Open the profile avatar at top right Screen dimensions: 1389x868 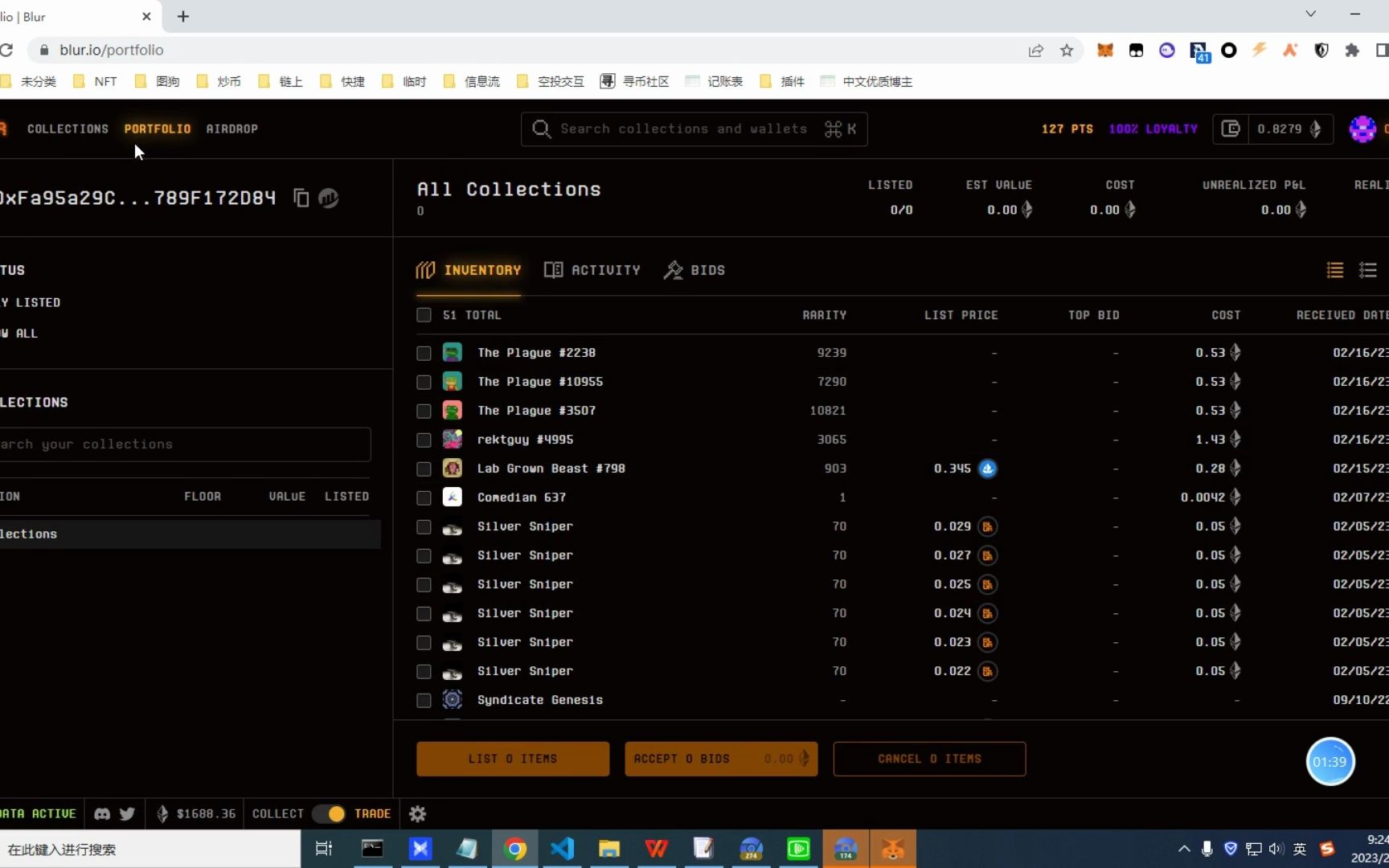click(1362, 129)
